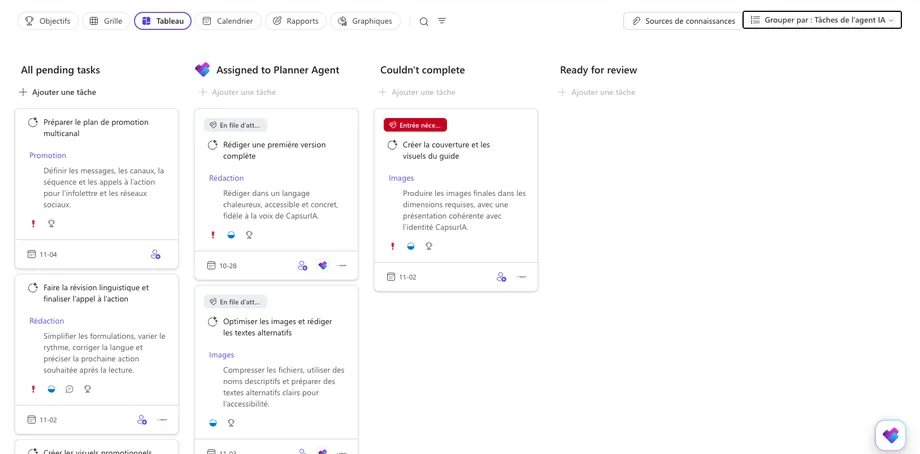Open the Préparer le plan de promotion multicanal title
This screenshot has height=454, width=920.
point(96,128)
